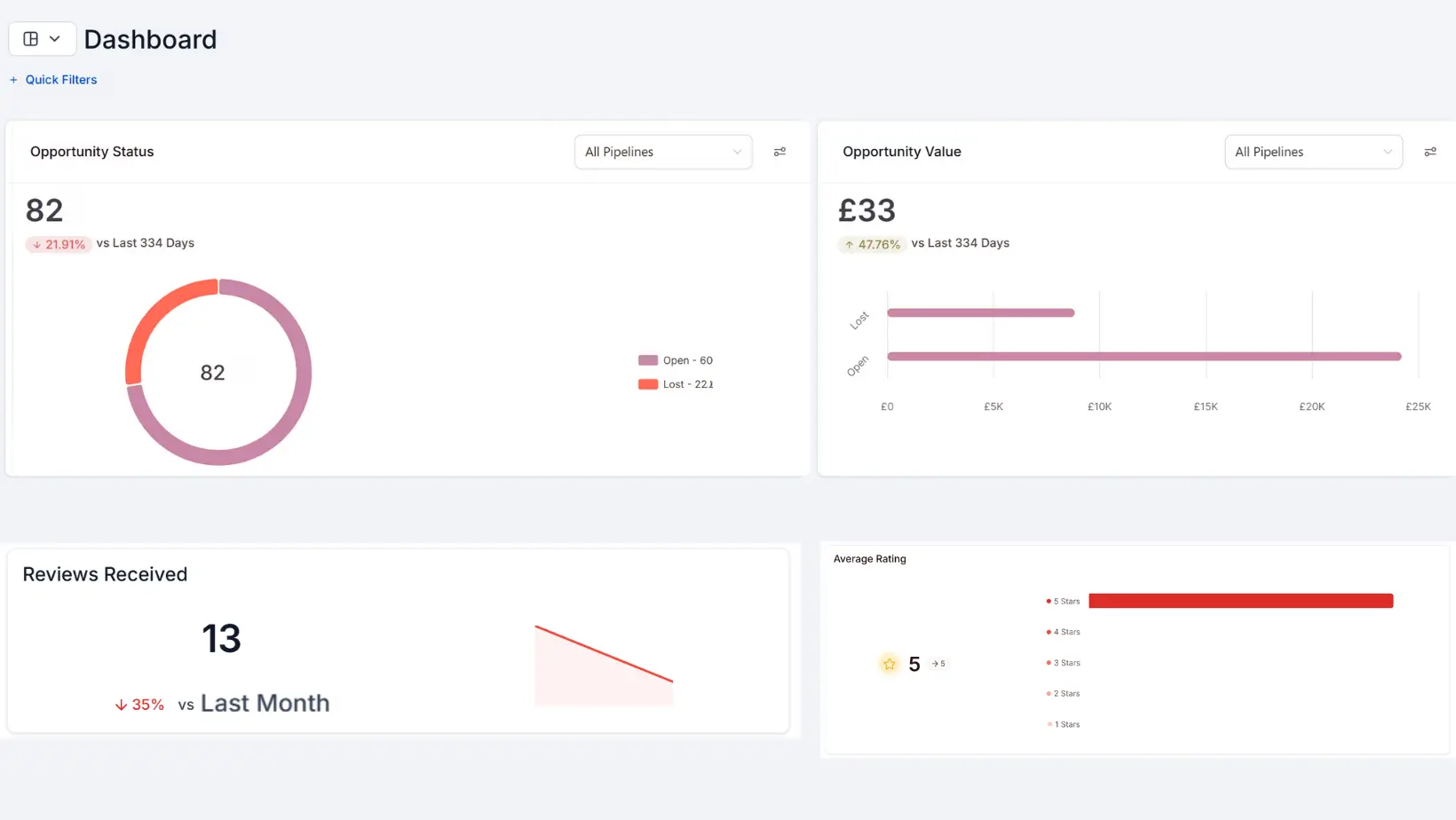Click the up arrow next to 47.76%
1456x820 pixels.
[849, 244]
